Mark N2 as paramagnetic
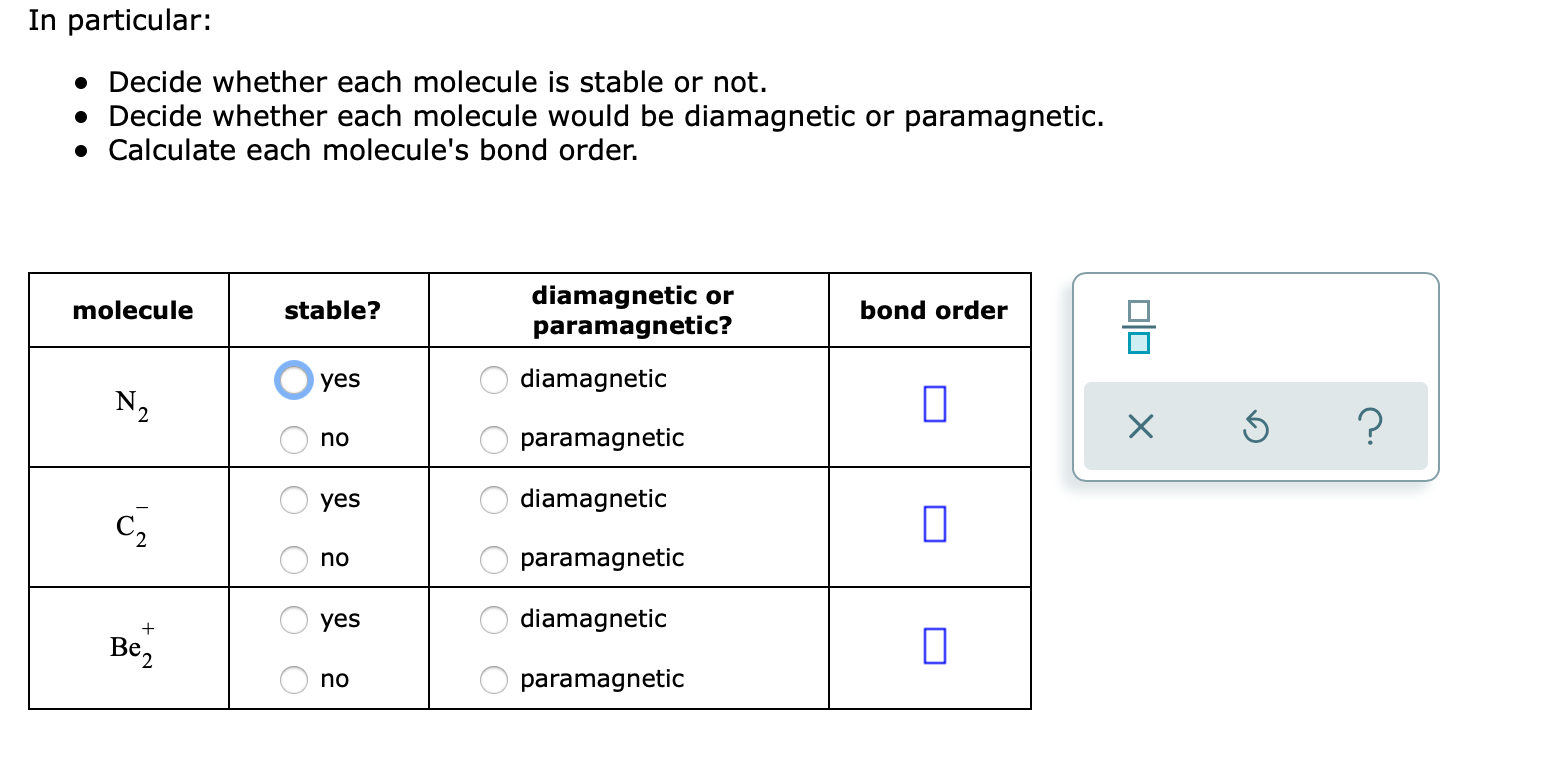1548x760 pixels. click(494, 439)
